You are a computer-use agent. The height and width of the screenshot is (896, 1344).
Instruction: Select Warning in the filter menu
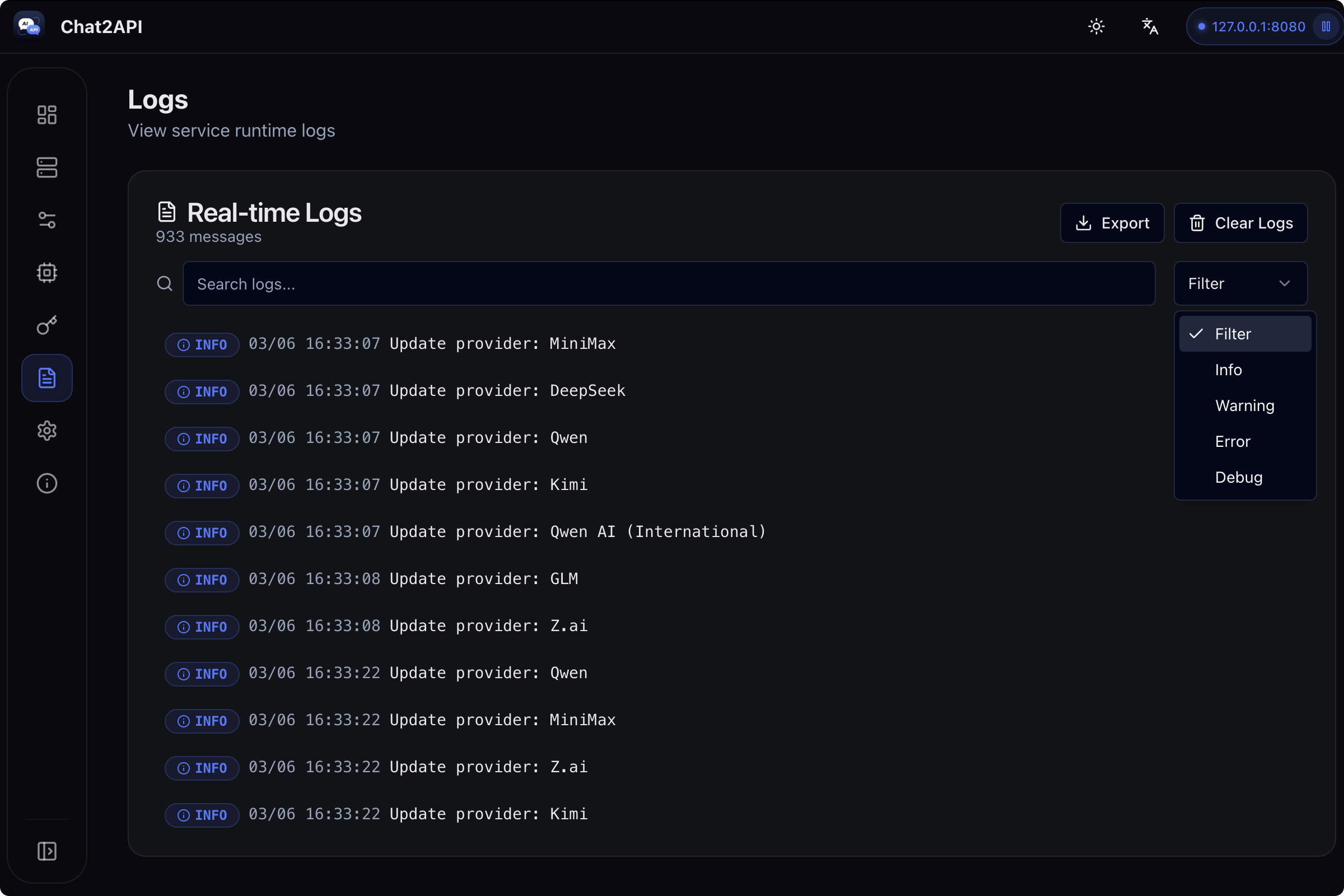pos(1244,405)
